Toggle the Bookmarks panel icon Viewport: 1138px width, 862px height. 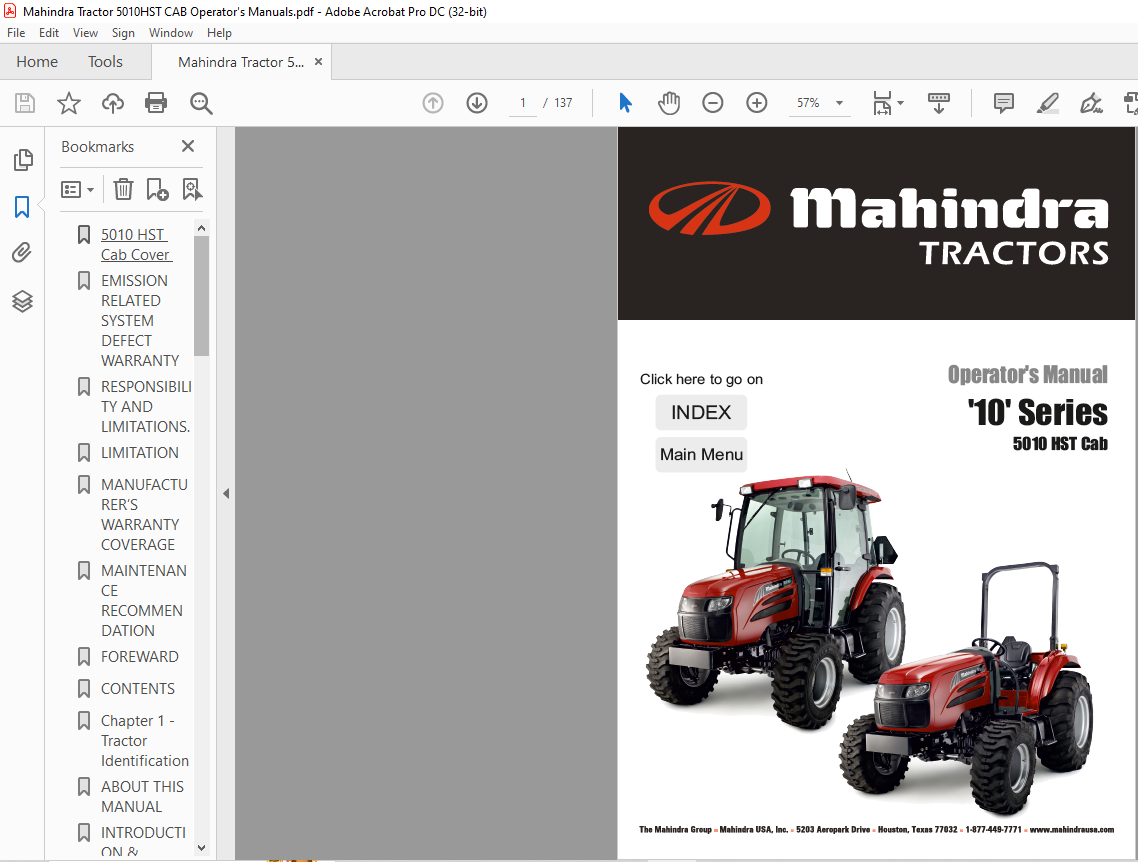pos(22,207)
